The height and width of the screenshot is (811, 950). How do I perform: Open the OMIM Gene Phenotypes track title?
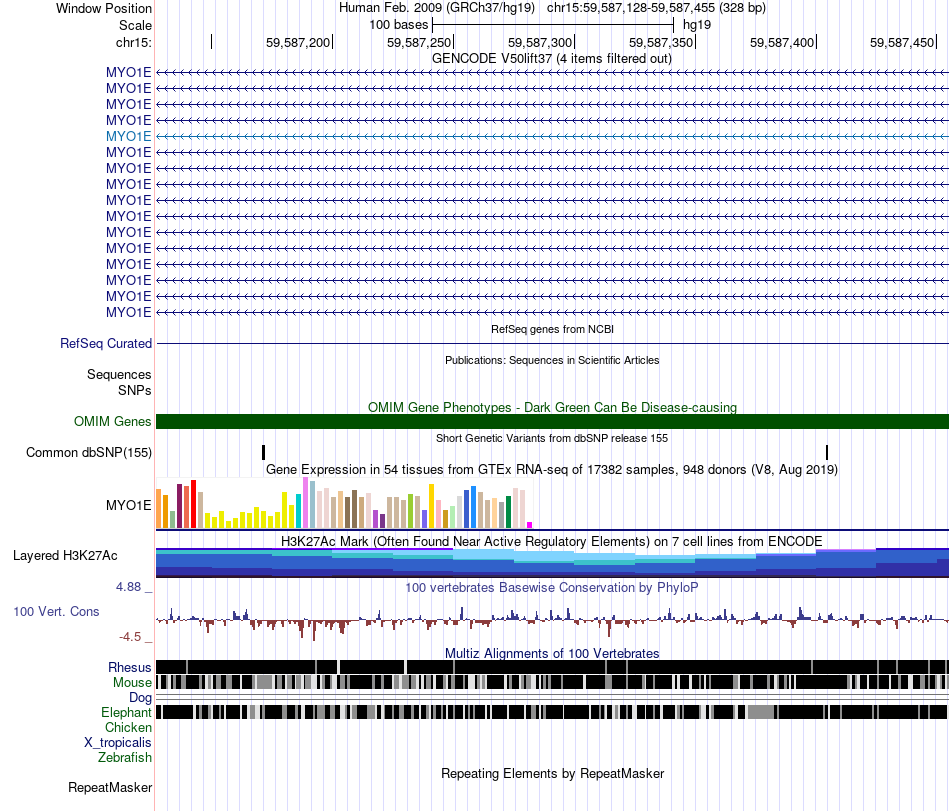pos(552,408)
